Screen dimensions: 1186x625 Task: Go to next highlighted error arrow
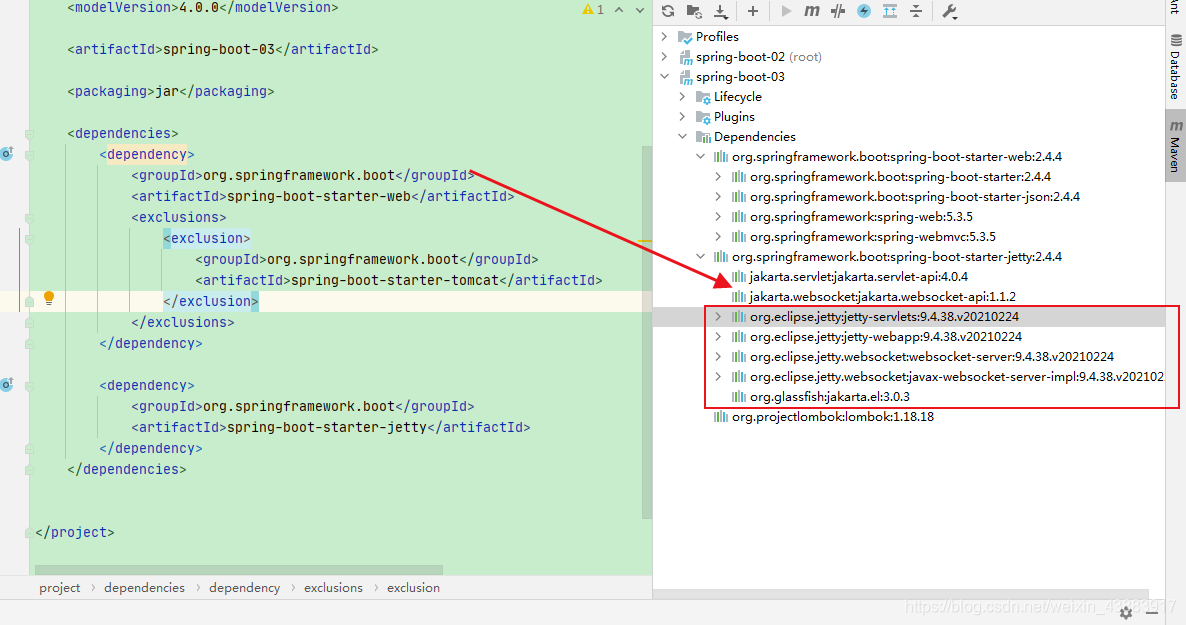[x=640, y=10]
